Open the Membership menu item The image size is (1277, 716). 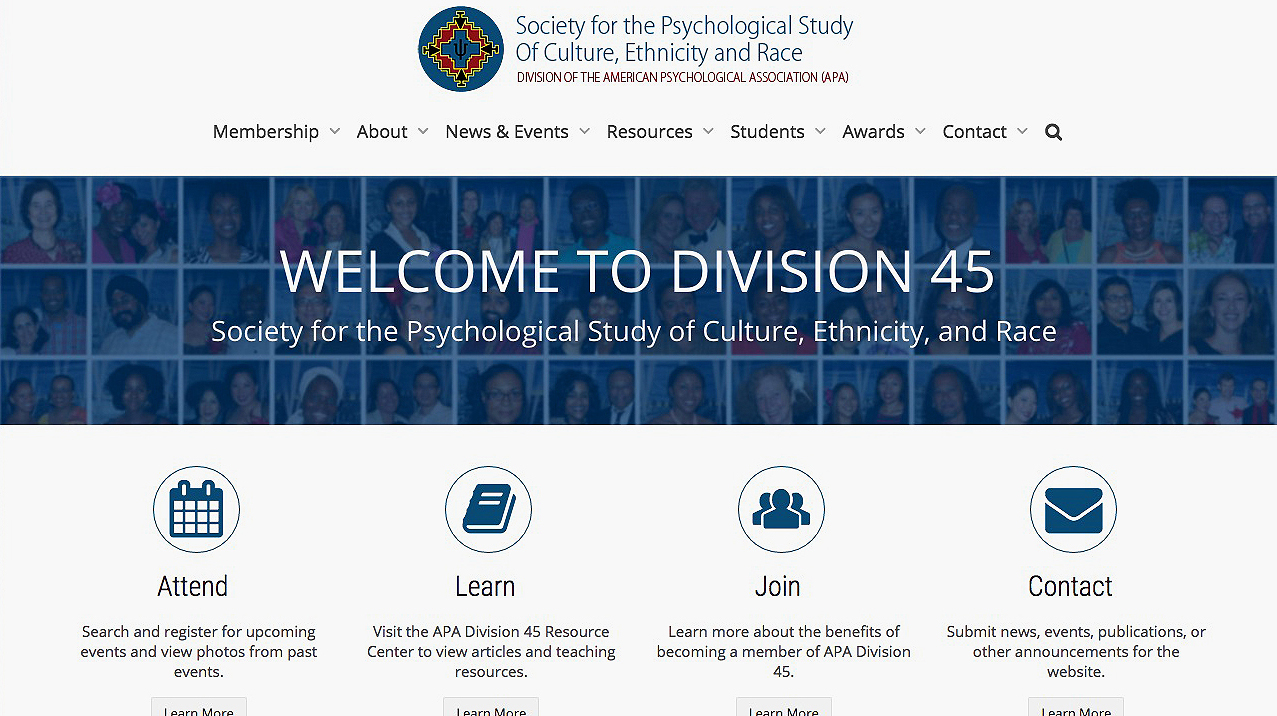(x=266, y=132)
